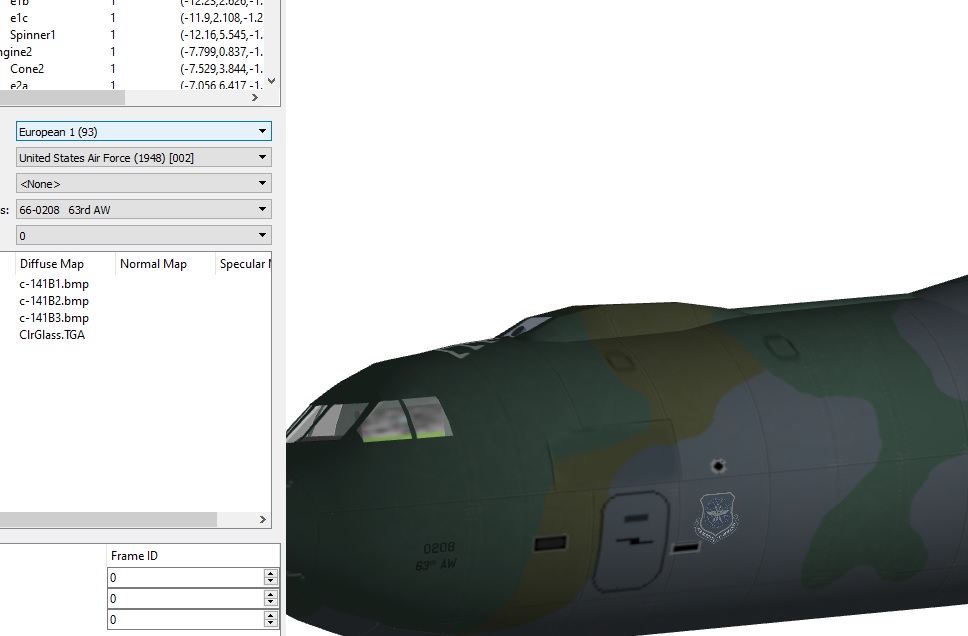
Task: Click node list scroll-down arrow
Action: [x=272, y=81]
